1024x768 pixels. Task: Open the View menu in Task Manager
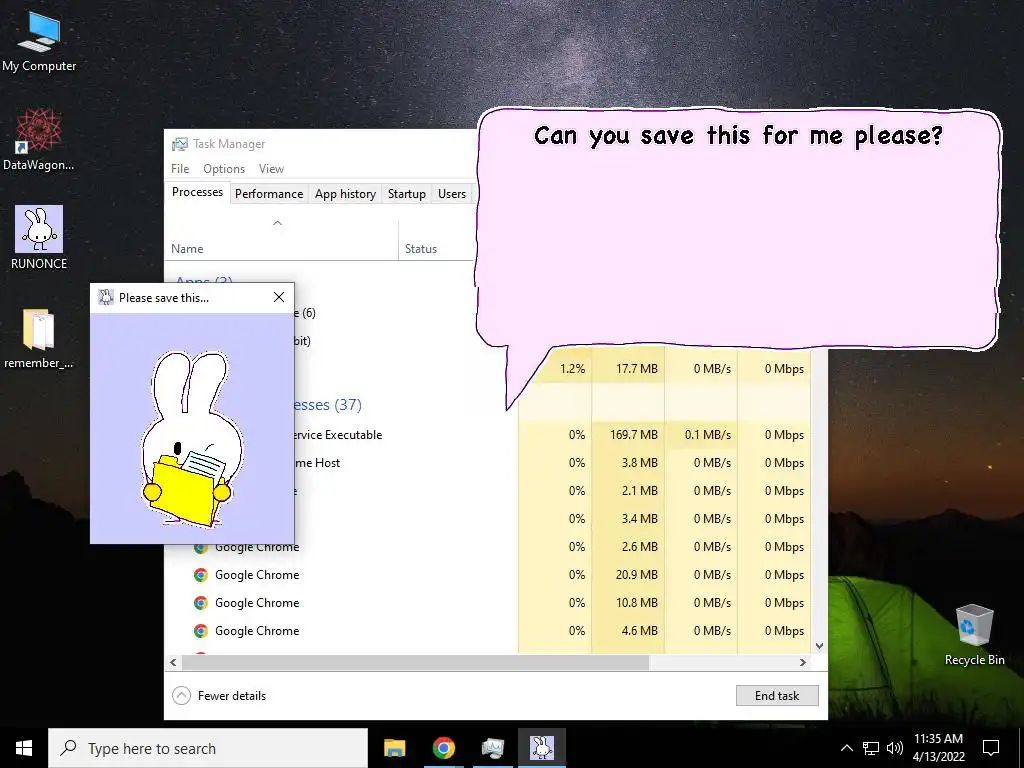pos(271,168)
